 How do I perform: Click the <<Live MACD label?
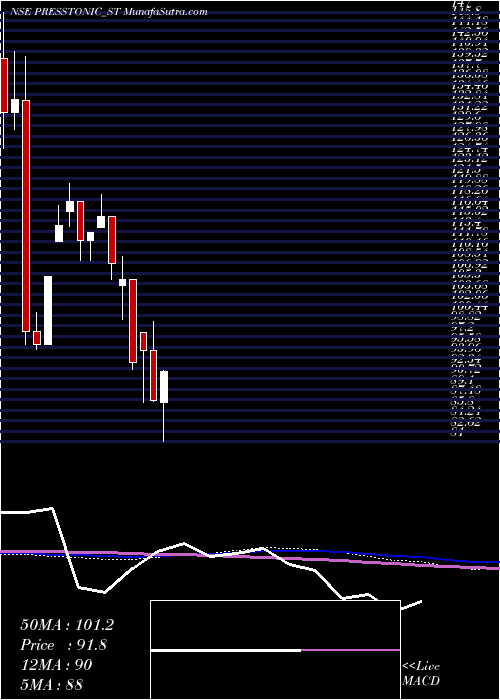tap(421, 674)
